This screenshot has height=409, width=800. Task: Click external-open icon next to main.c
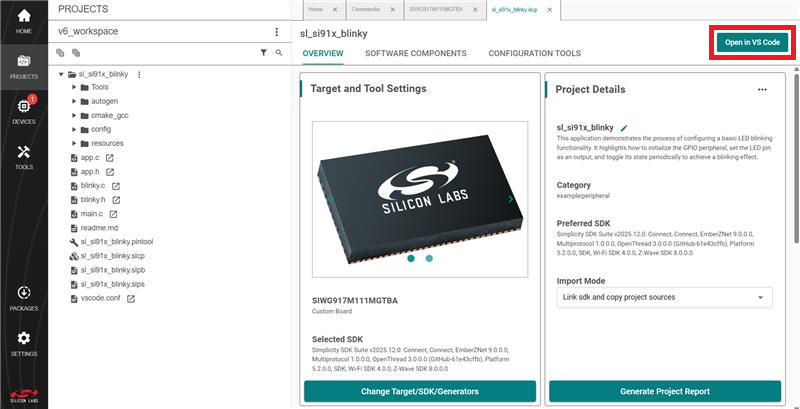coord(113,214)
